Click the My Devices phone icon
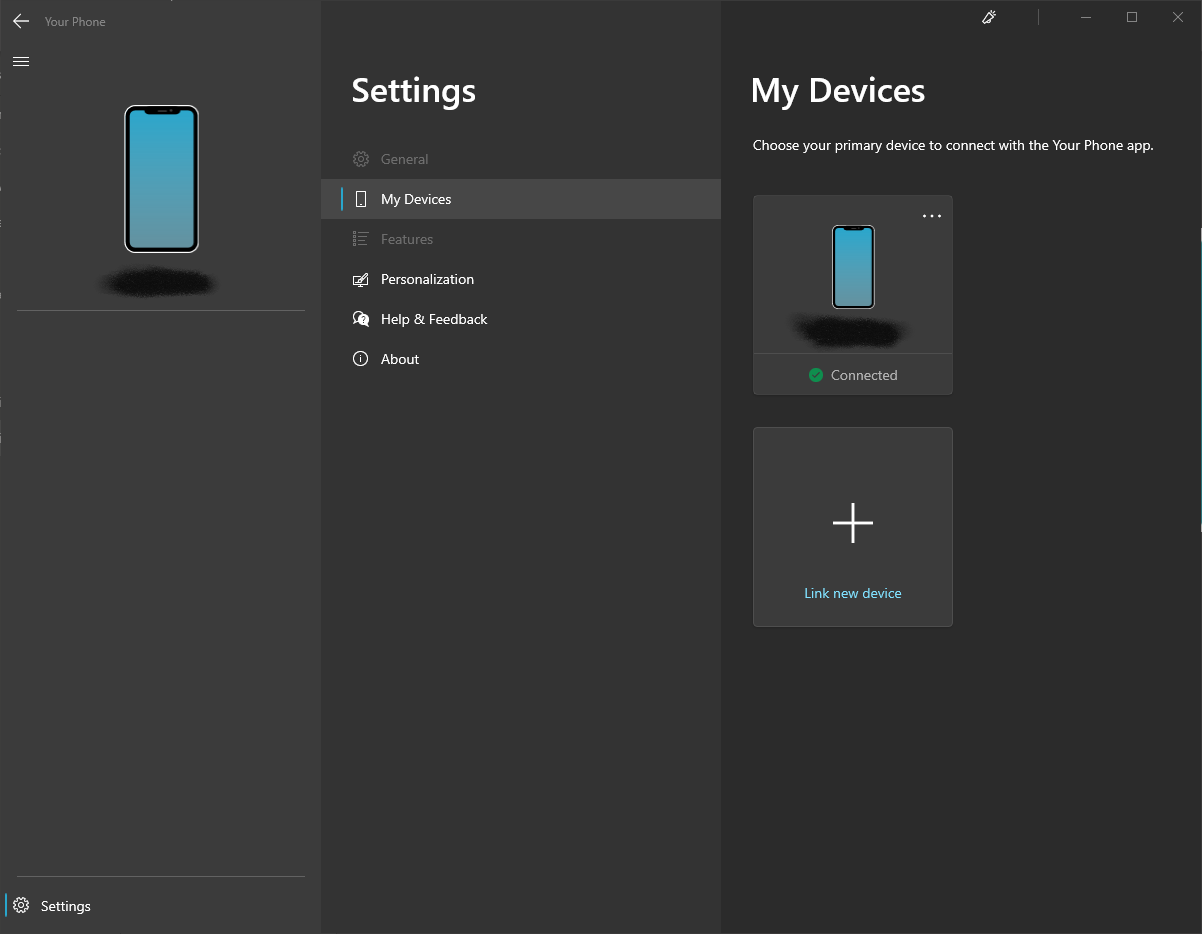 361,199
